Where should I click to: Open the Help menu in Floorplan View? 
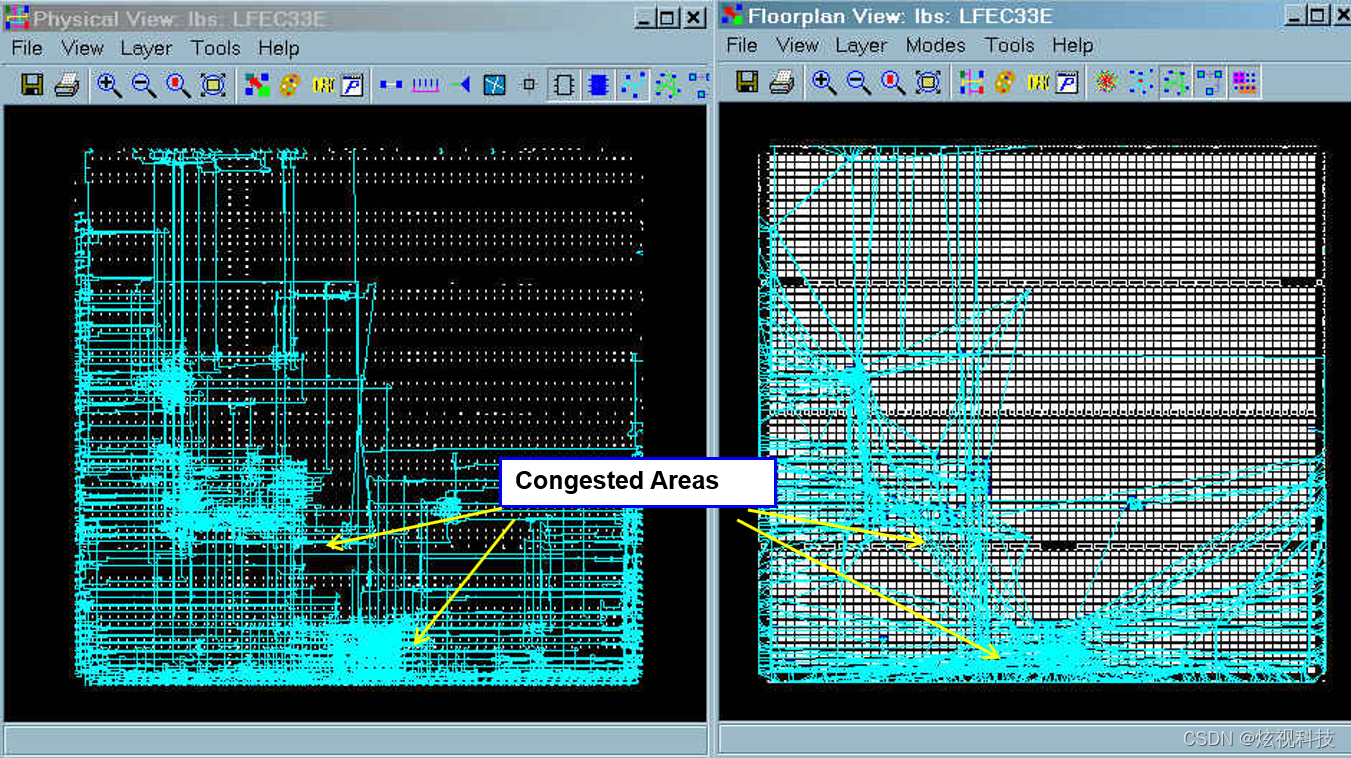[1072, 45]
